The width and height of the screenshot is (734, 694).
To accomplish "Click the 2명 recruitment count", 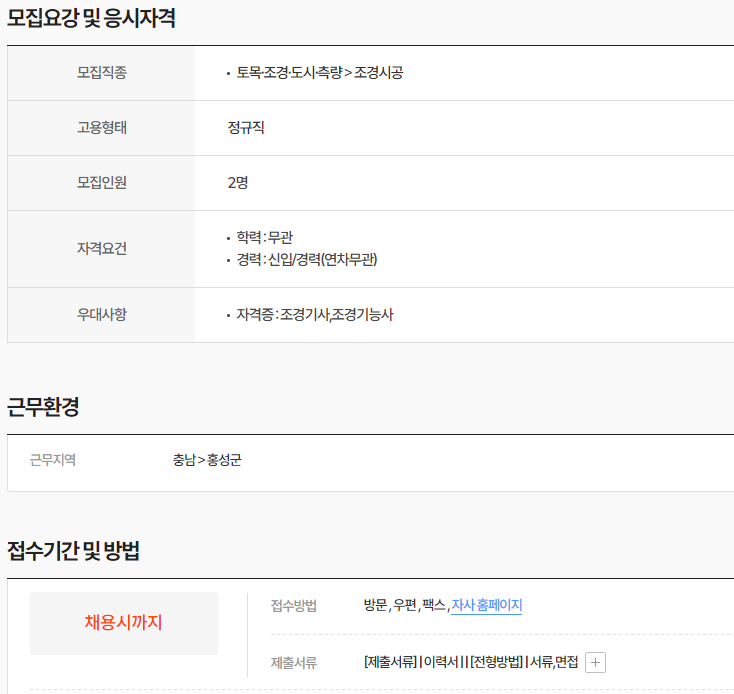I will pos(238,183).
